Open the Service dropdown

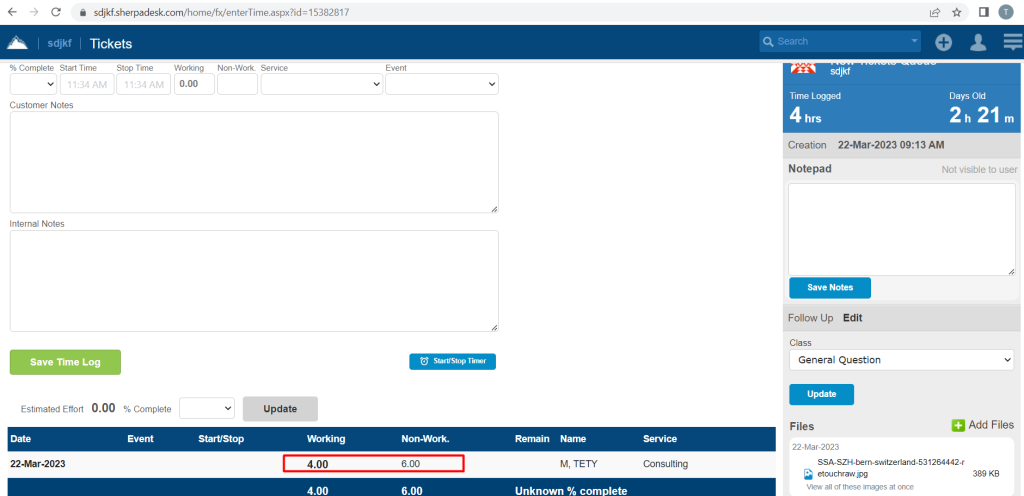point(321,84)
